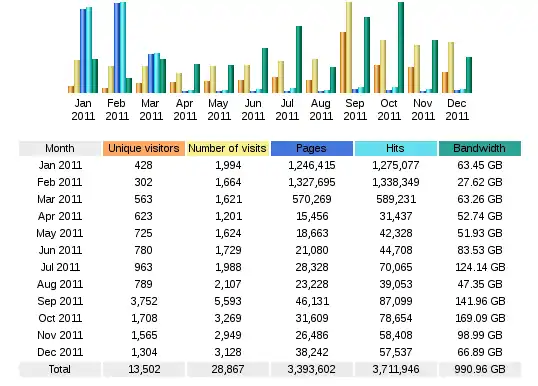Click the Jan 2011 cyan hits bar
538x386 pixels.
[89, 50]
